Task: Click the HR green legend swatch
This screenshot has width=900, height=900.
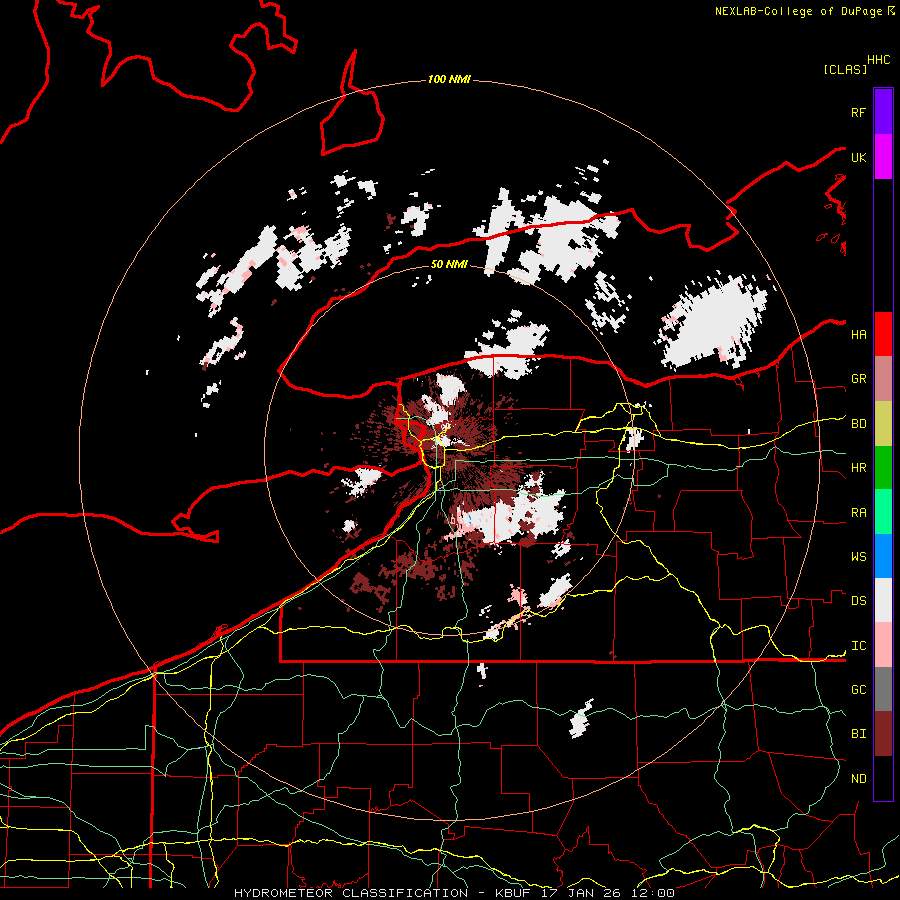Action: (883, 468)
